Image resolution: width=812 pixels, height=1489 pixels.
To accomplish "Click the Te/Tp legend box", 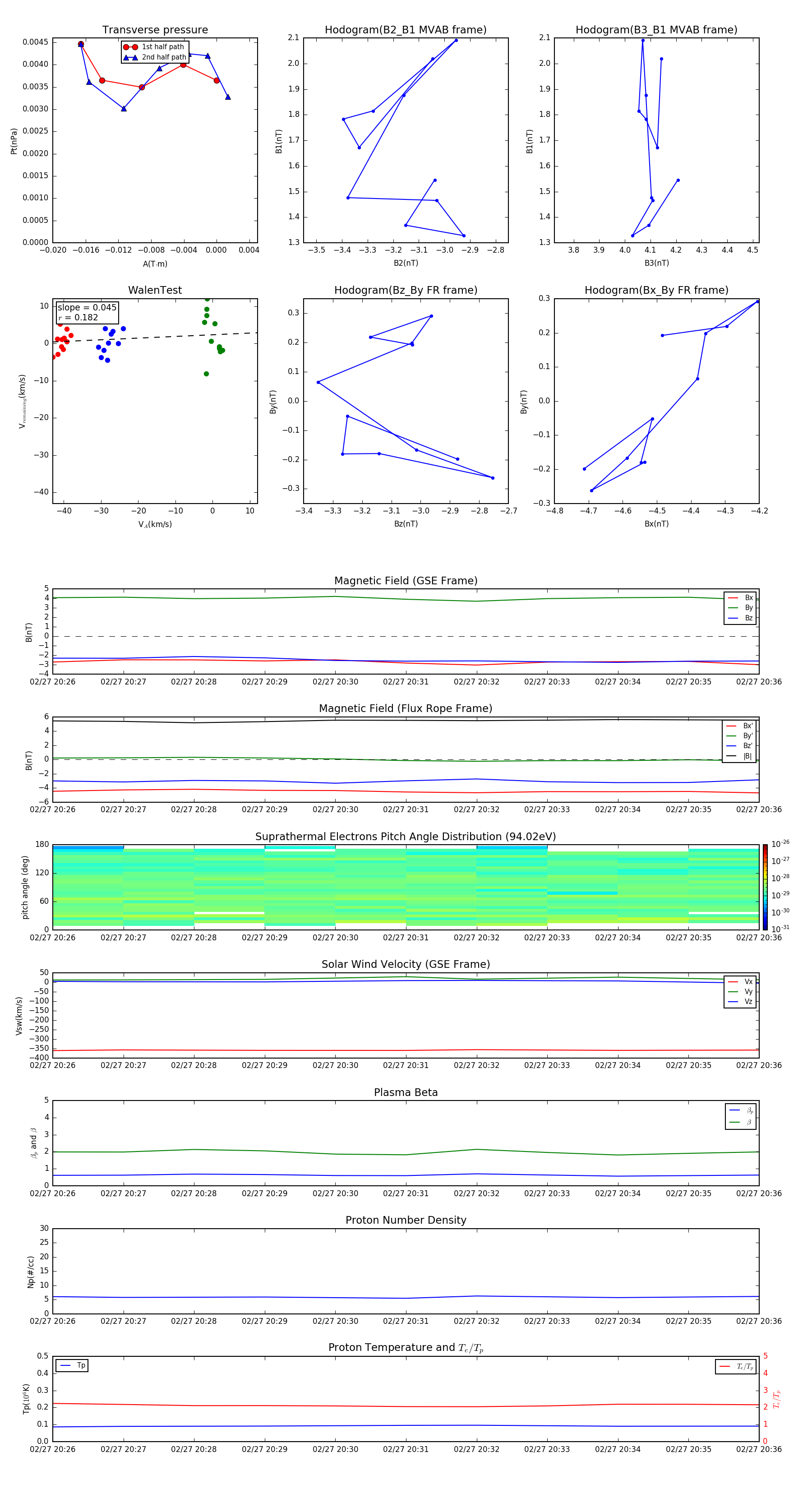I will point(736,1366).
